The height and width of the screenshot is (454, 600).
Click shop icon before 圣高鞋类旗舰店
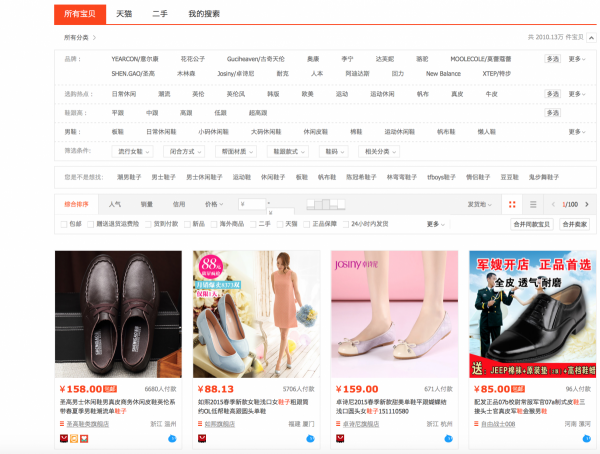pos(62,424)
